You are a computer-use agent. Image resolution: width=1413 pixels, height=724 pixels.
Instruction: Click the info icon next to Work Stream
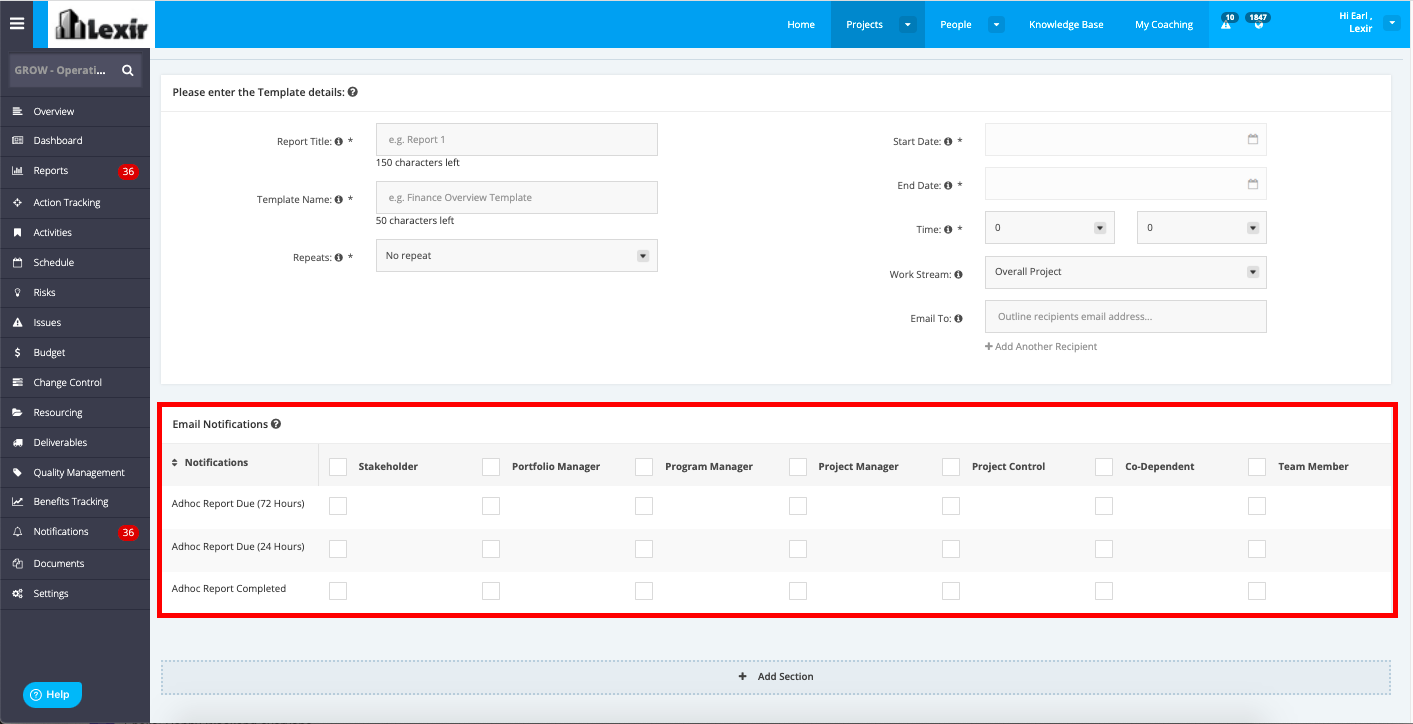coord(958,275)
